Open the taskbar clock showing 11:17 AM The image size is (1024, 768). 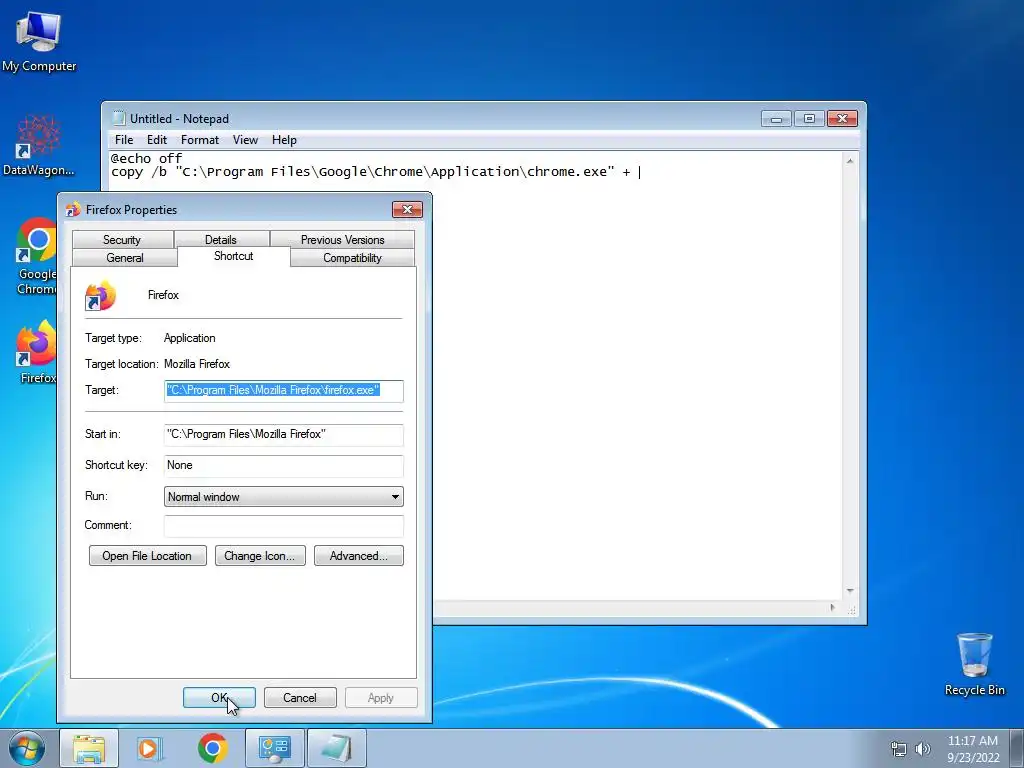tap(973, 749)
